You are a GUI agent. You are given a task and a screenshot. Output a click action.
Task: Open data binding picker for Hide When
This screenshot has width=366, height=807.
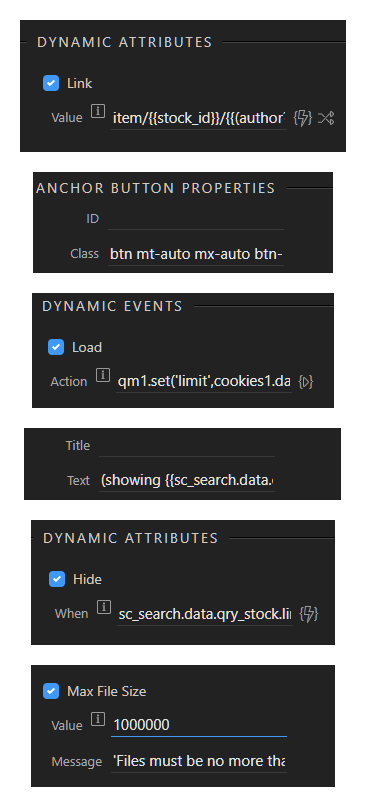(x=309, y=614)
